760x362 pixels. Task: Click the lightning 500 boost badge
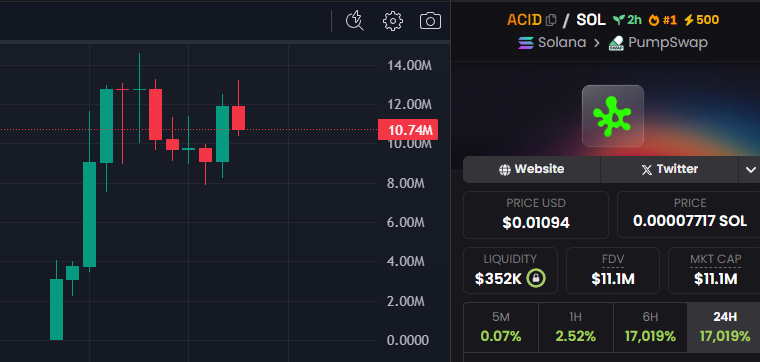pyautogui.click(x=701, y=20)
